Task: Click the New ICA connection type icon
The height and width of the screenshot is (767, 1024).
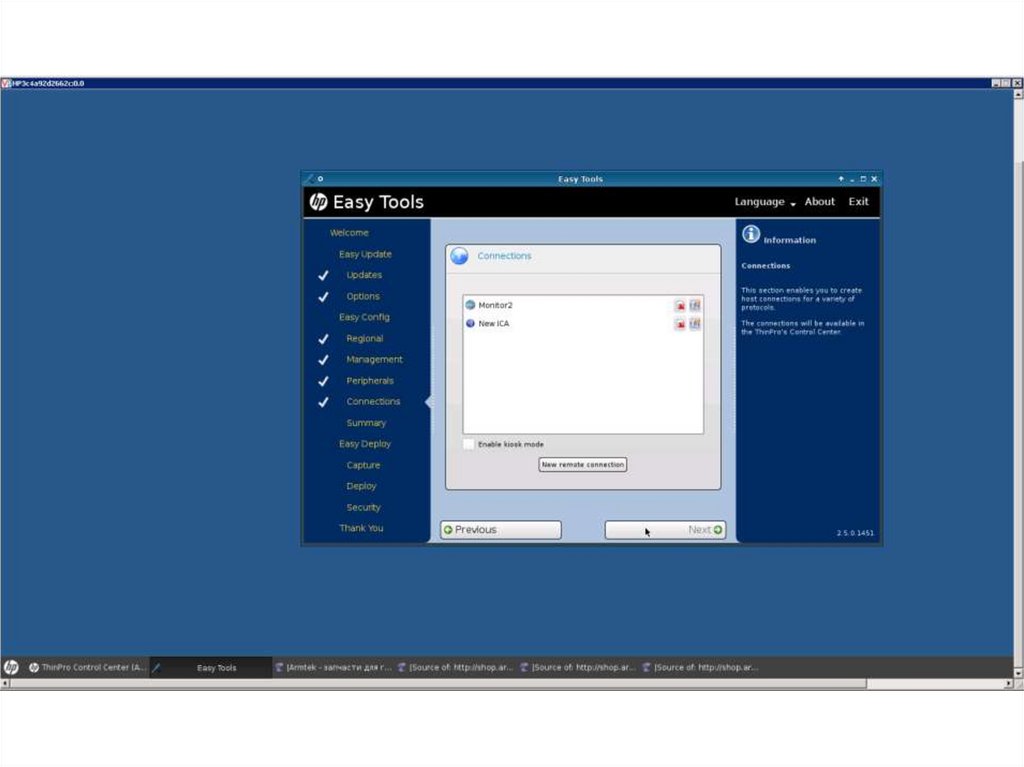Action: coord(470,323)
